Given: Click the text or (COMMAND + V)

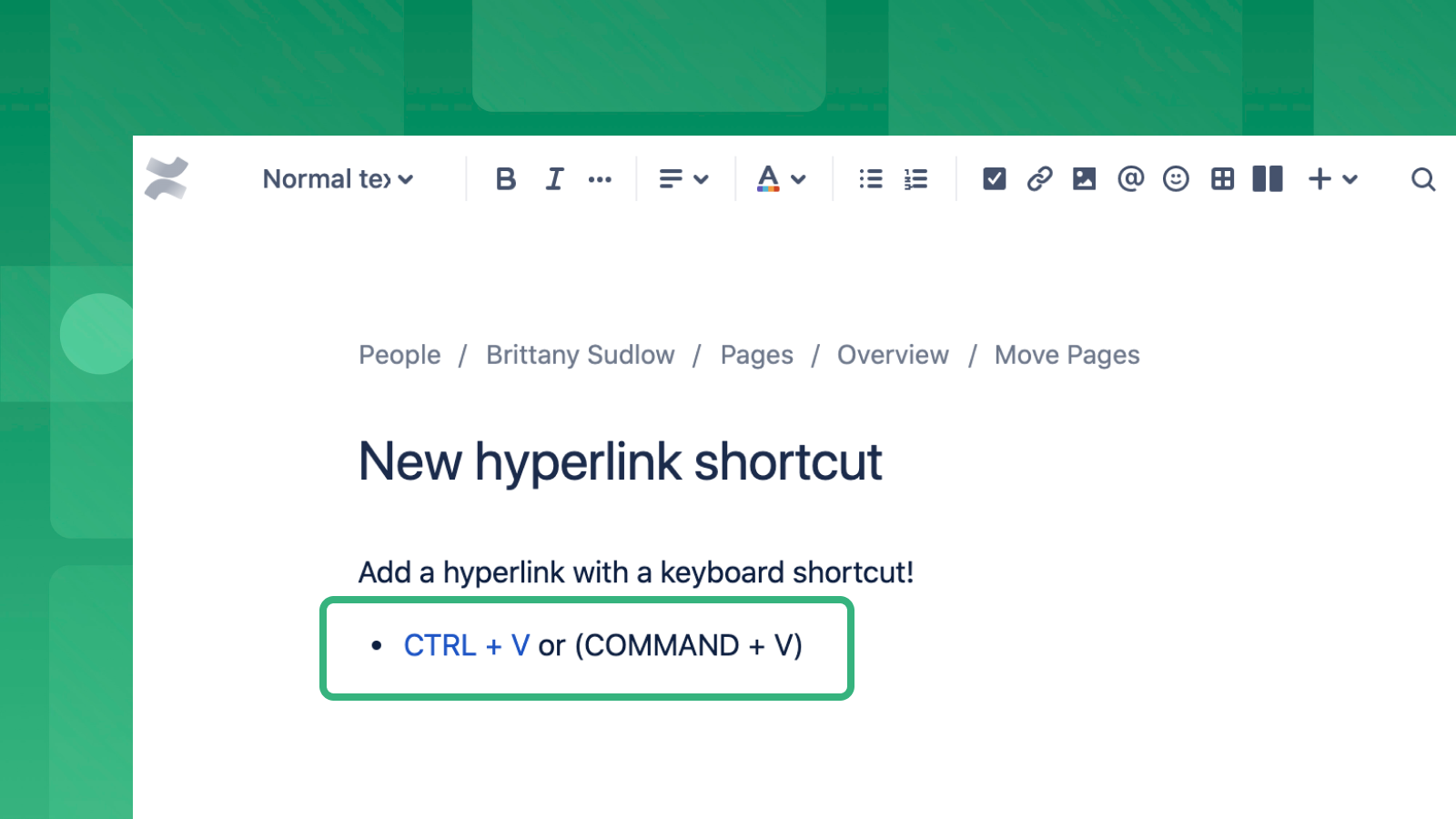Looking at the screenshot, I should [x=671, y=645].
